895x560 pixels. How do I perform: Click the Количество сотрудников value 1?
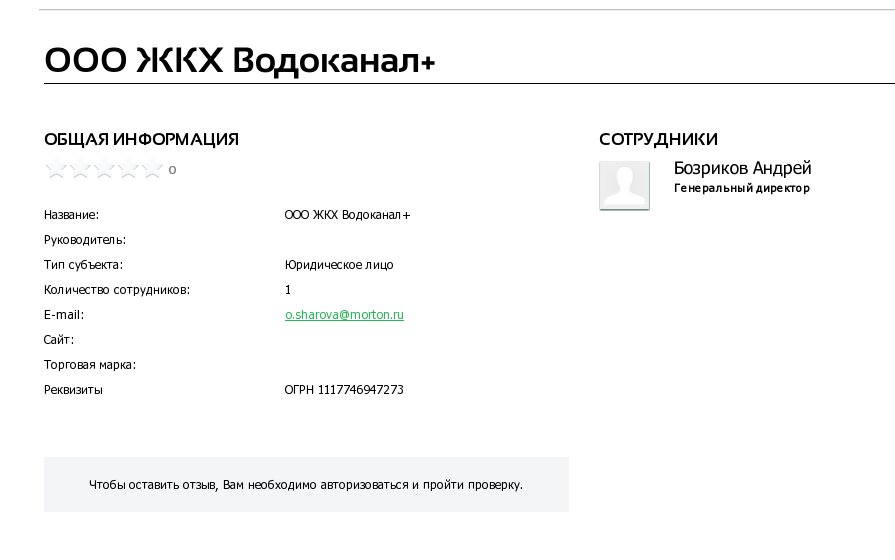click(288, 290)
